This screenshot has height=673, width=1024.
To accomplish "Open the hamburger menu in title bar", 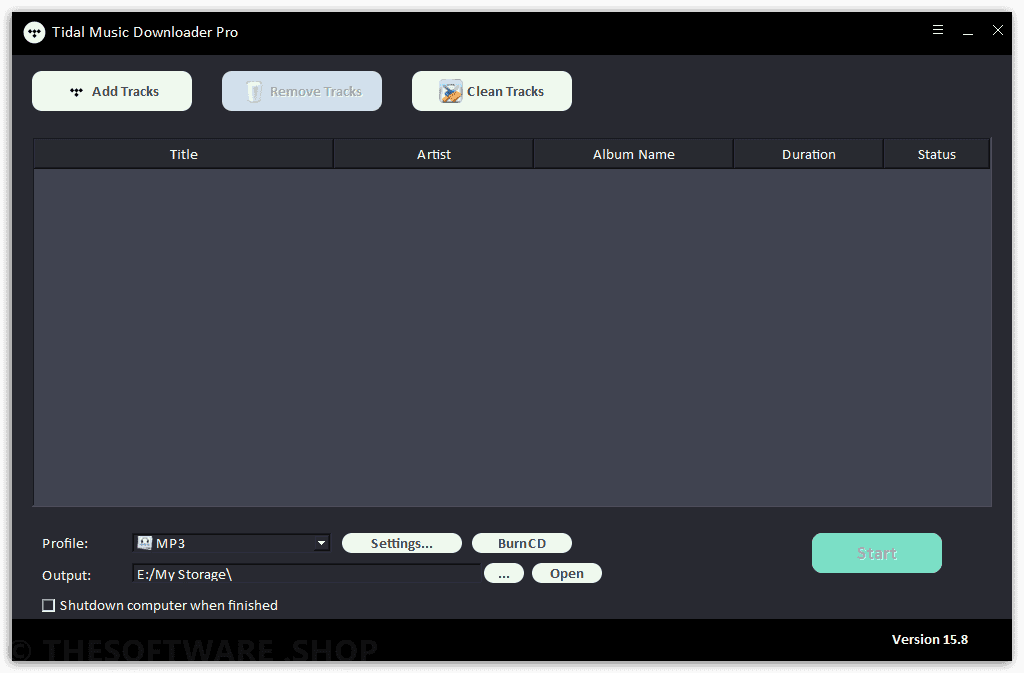I will pyautogui.click(x=938, y=30).
